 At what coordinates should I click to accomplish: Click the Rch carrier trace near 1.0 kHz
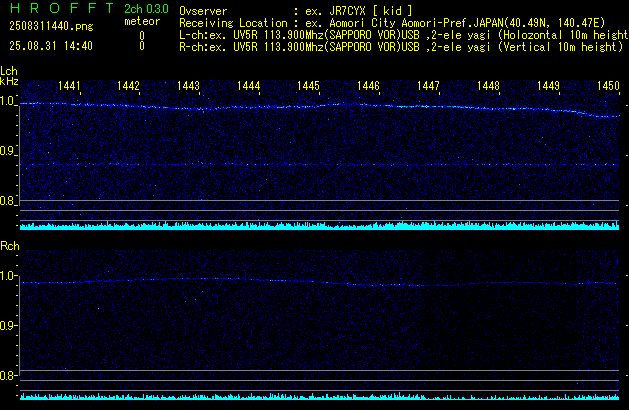click(319, 282)
